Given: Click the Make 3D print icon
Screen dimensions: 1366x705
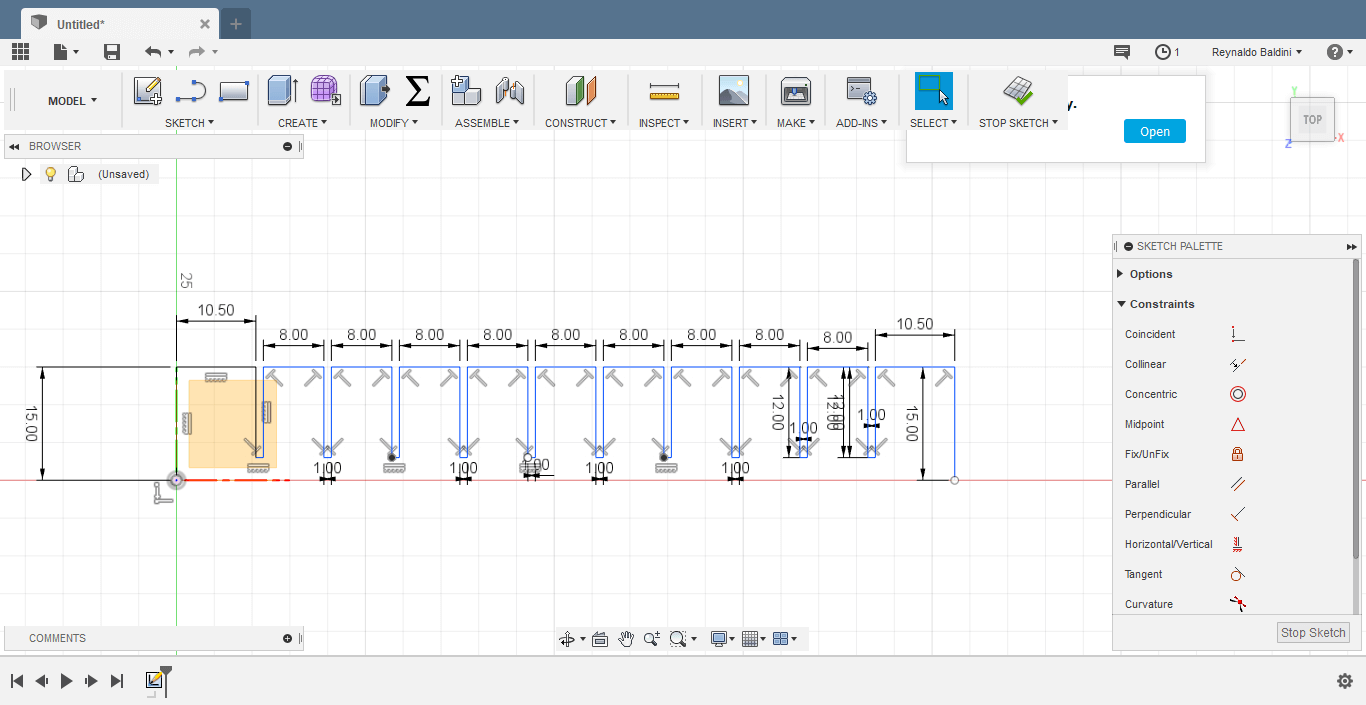Looking at the screenshot, I should [x=796, y=91].
